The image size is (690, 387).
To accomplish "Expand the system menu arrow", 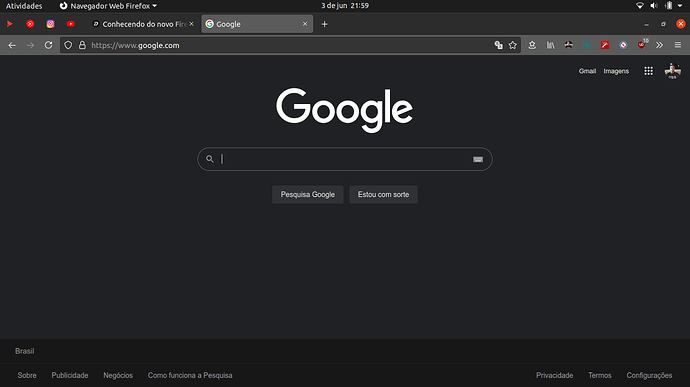I will coord(680,6).
